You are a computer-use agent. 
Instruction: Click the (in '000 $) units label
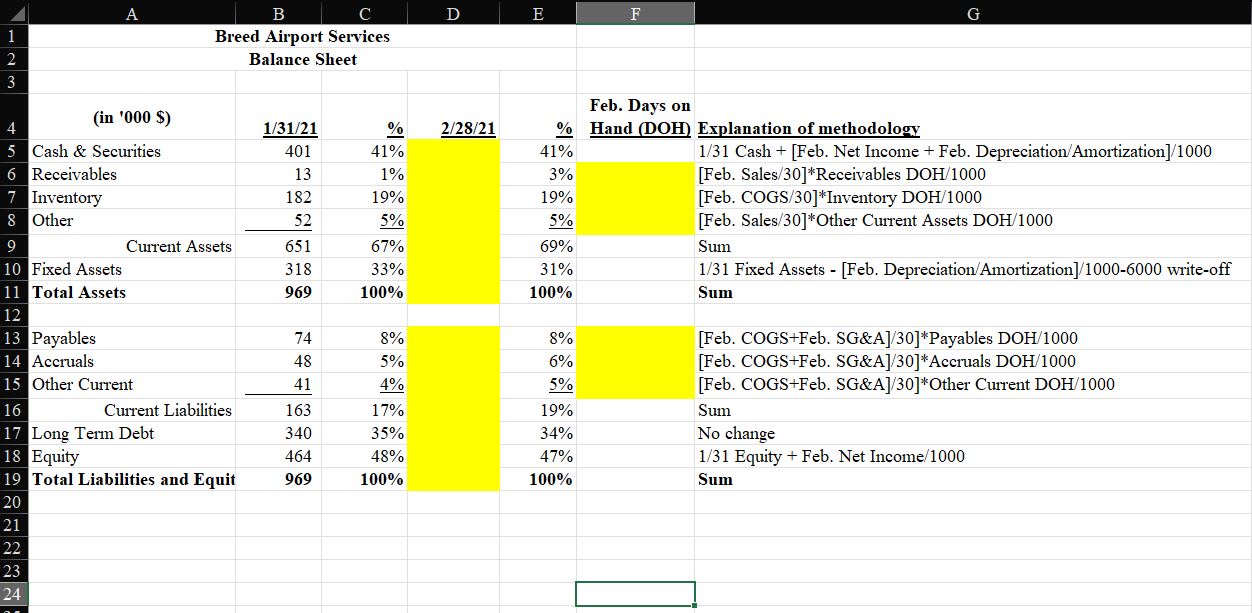131,117
